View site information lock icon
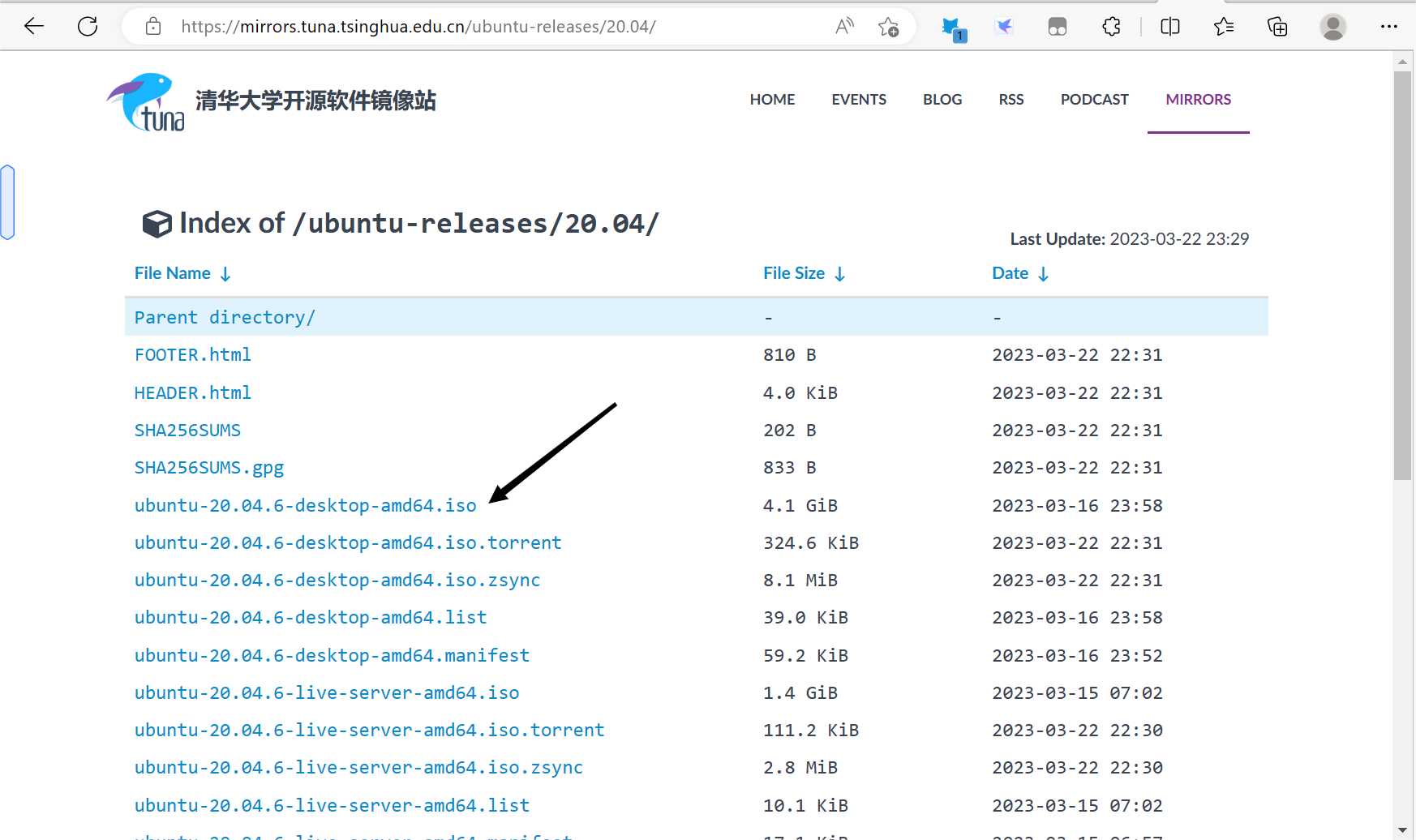The height and width of the screenshot is (840, 1416). pyautogui.click(x=153, y=27)
